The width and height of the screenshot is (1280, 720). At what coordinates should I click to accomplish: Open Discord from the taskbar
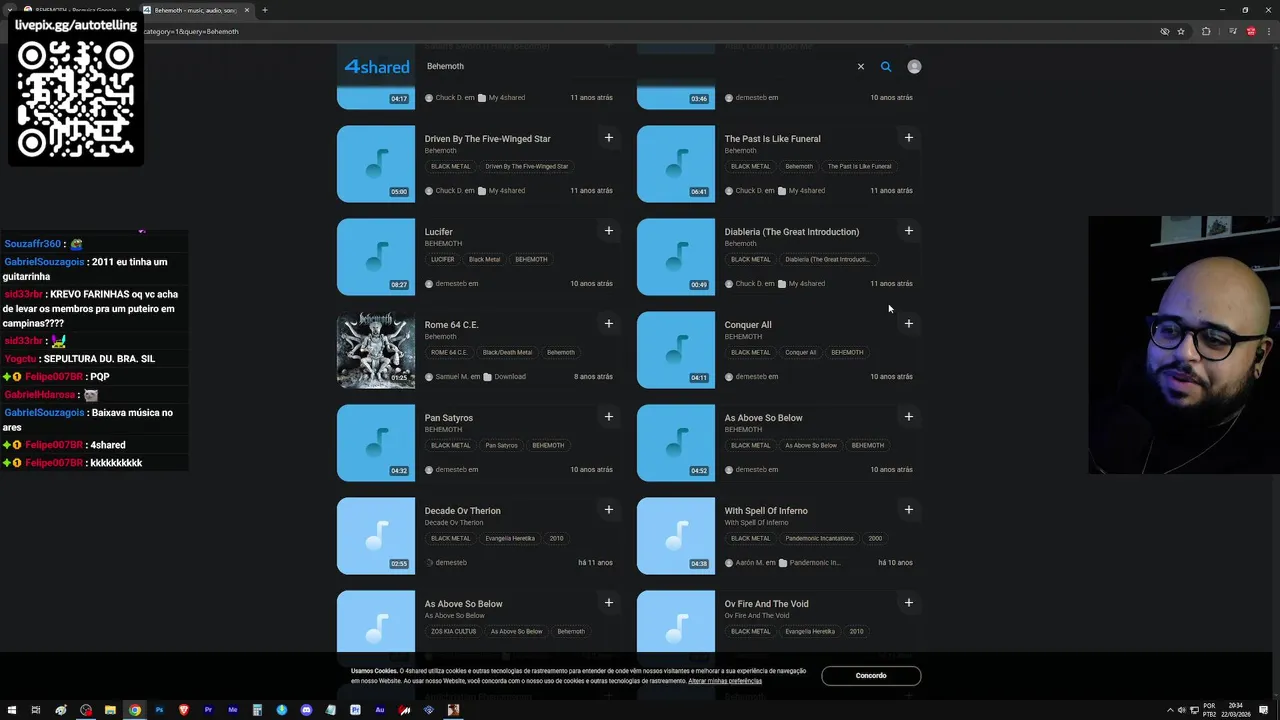306,710
